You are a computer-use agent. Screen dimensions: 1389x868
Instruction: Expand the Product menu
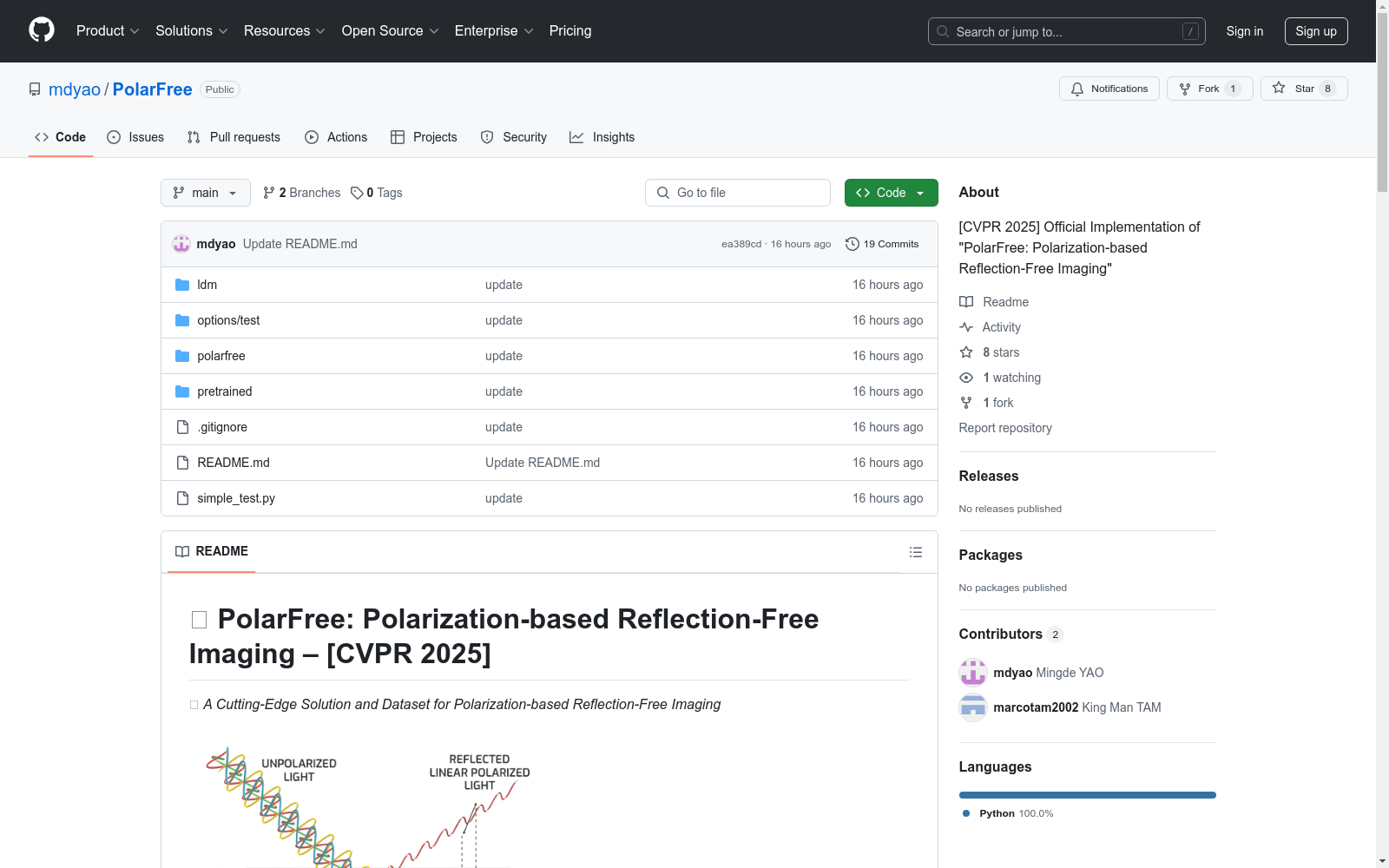(x=108, y=31)
